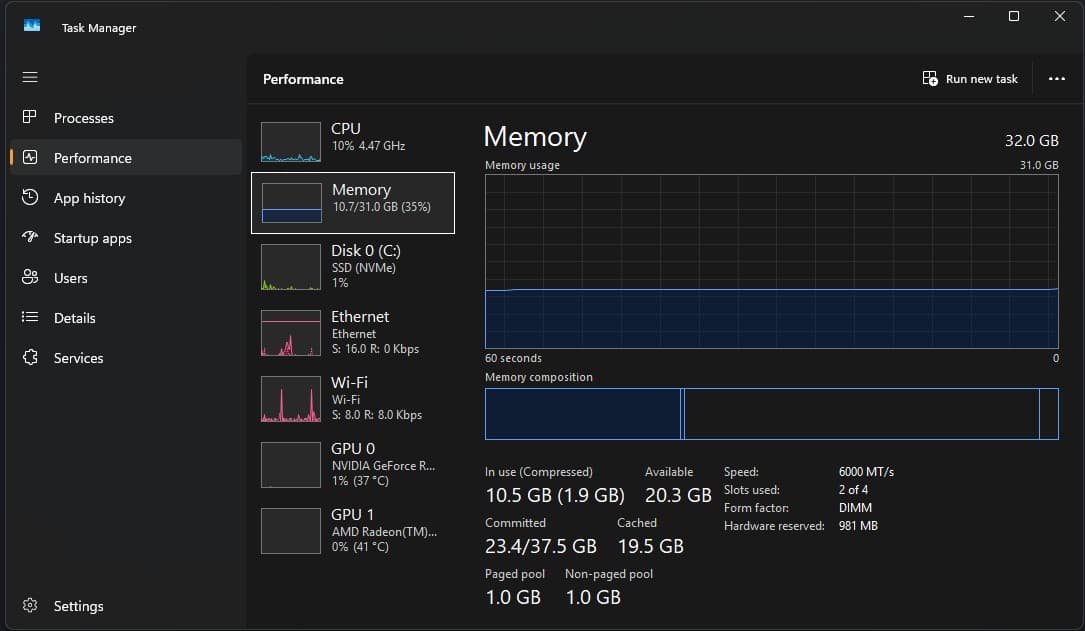Select the CPU usage graph thumbnail
This screenshot has width=1085, height=631.
pyautogui.click(x=290, y=142)
